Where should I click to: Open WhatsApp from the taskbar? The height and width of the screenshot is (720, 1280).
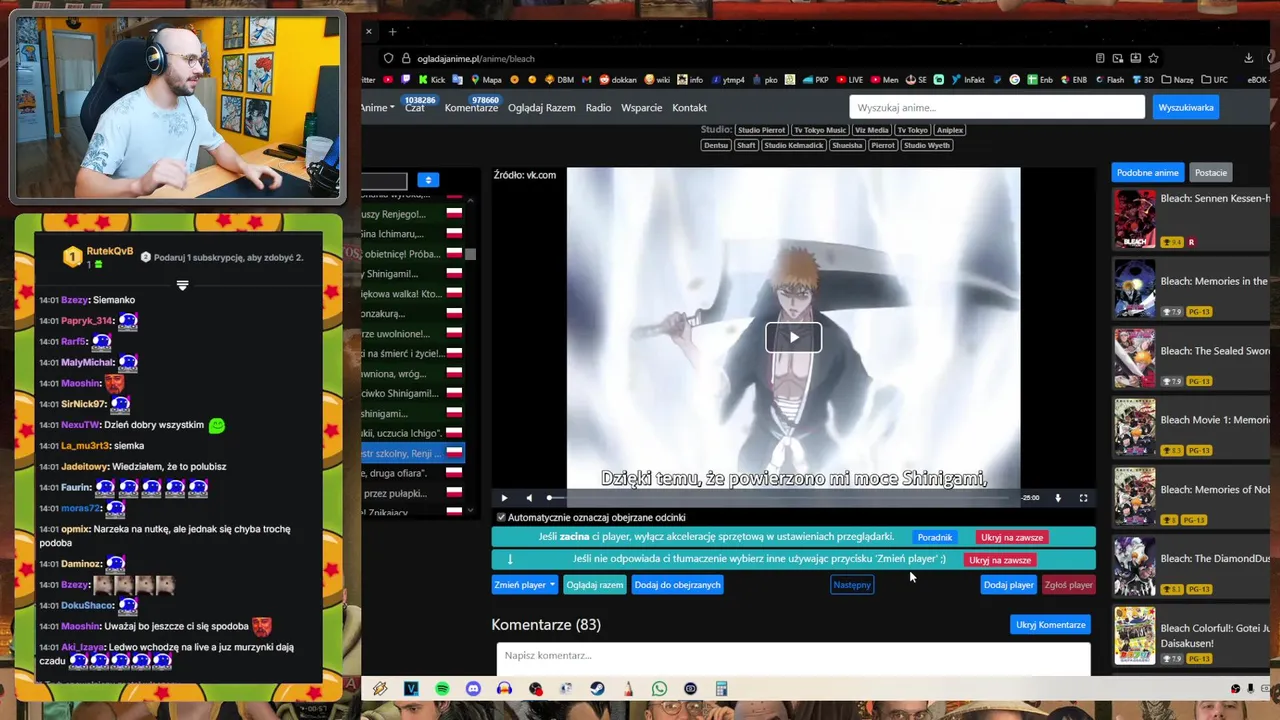point(659,689)
